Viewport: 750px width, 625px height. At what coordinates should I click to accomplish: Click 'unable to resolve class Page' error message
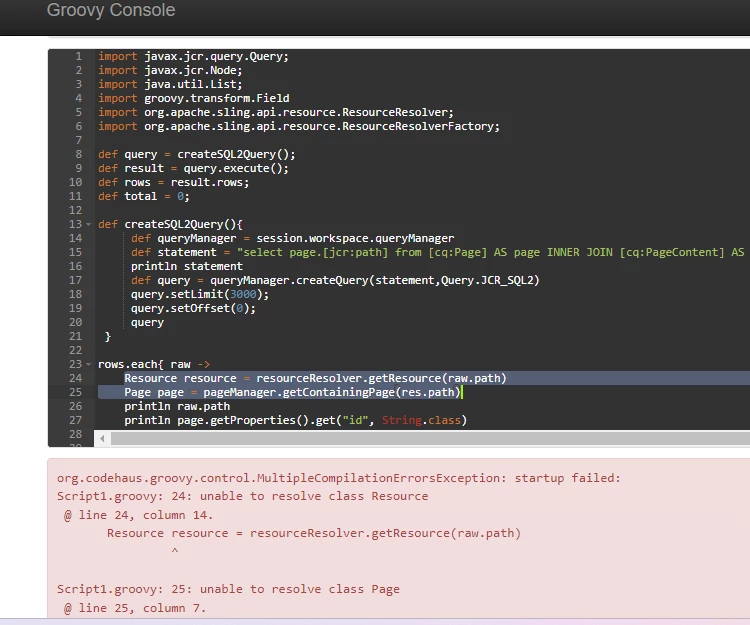299,589
